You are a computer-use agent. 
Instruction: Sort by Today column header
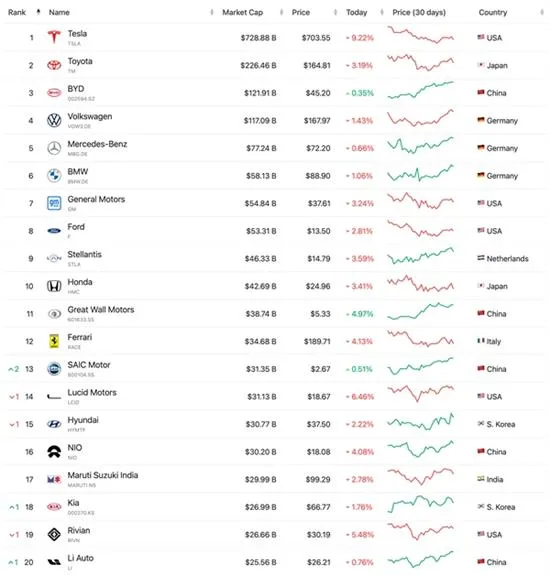(x=356, y=12)
